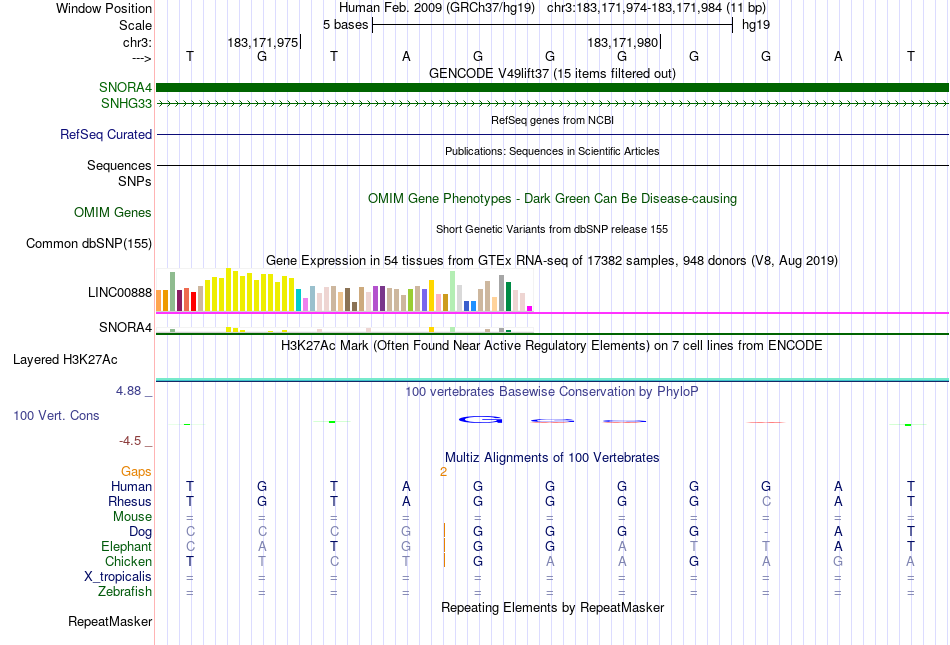Click the SNPs track label
Image resolution: width=950 pixels, height=645 pixels.
135,181
